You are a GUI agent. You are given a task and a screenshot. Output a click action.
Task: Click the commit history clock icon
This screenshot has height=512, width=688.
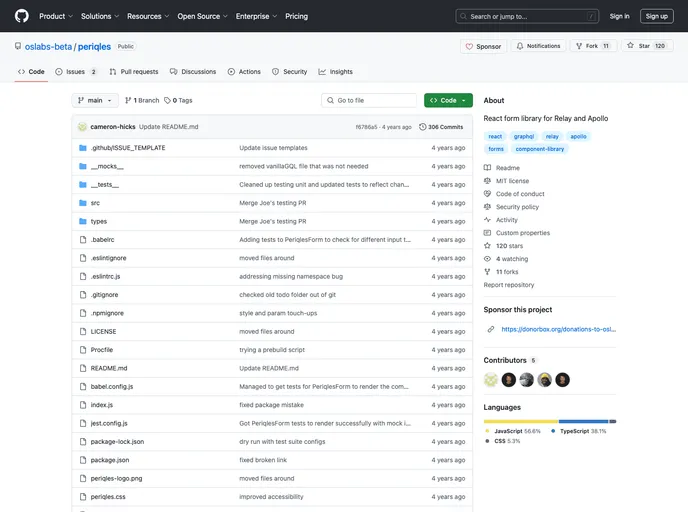(423, 127)
